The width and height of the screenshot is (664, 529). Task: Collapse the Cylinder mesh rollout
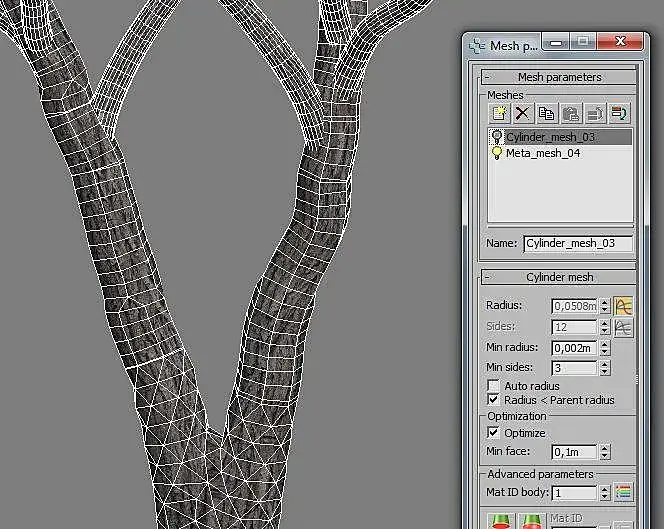pyautogui.click(x=559, y=277)
